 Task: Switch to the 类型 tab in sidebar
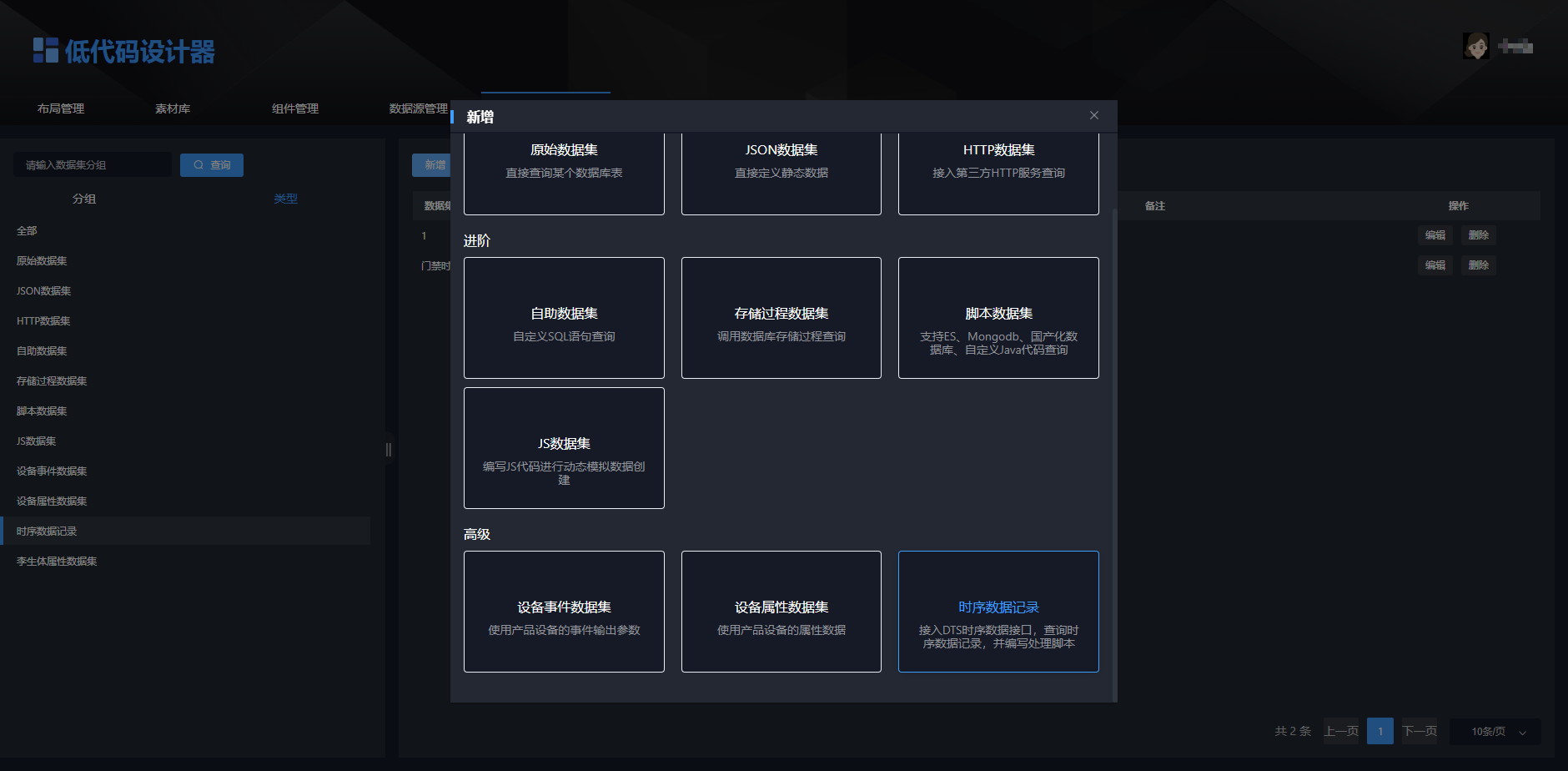coord(285,199)
